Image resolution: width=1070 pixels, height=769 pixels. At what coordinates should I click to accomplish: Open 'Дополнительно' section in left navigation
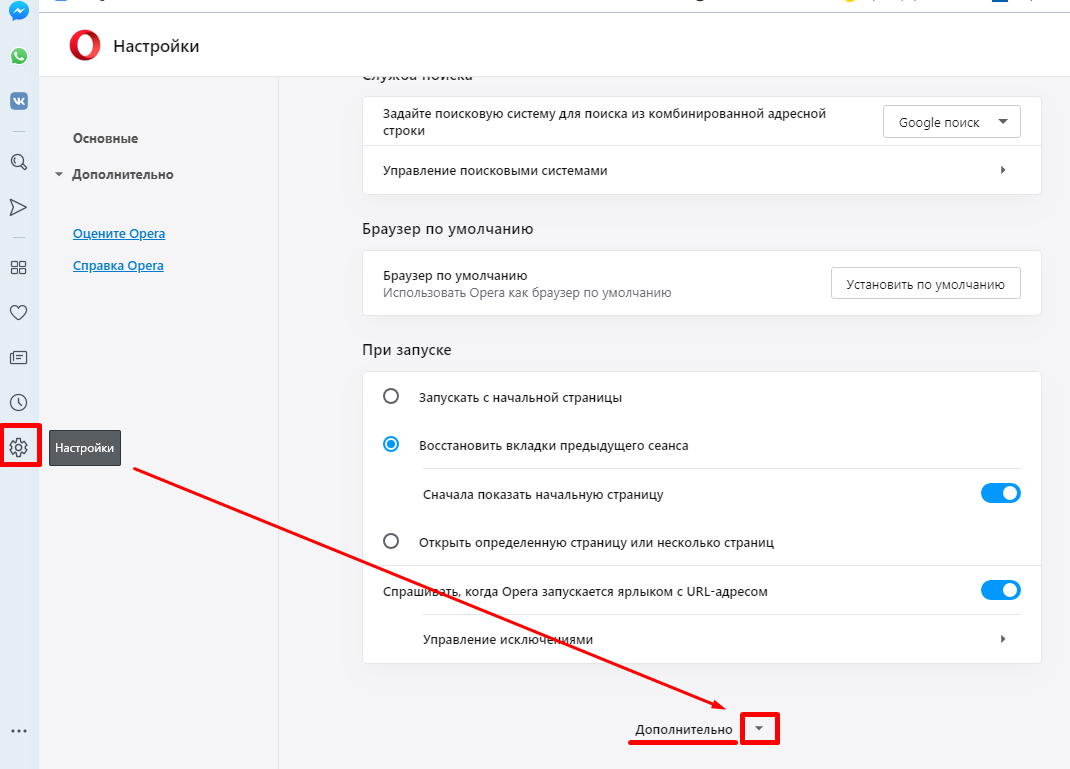[123, 175]
